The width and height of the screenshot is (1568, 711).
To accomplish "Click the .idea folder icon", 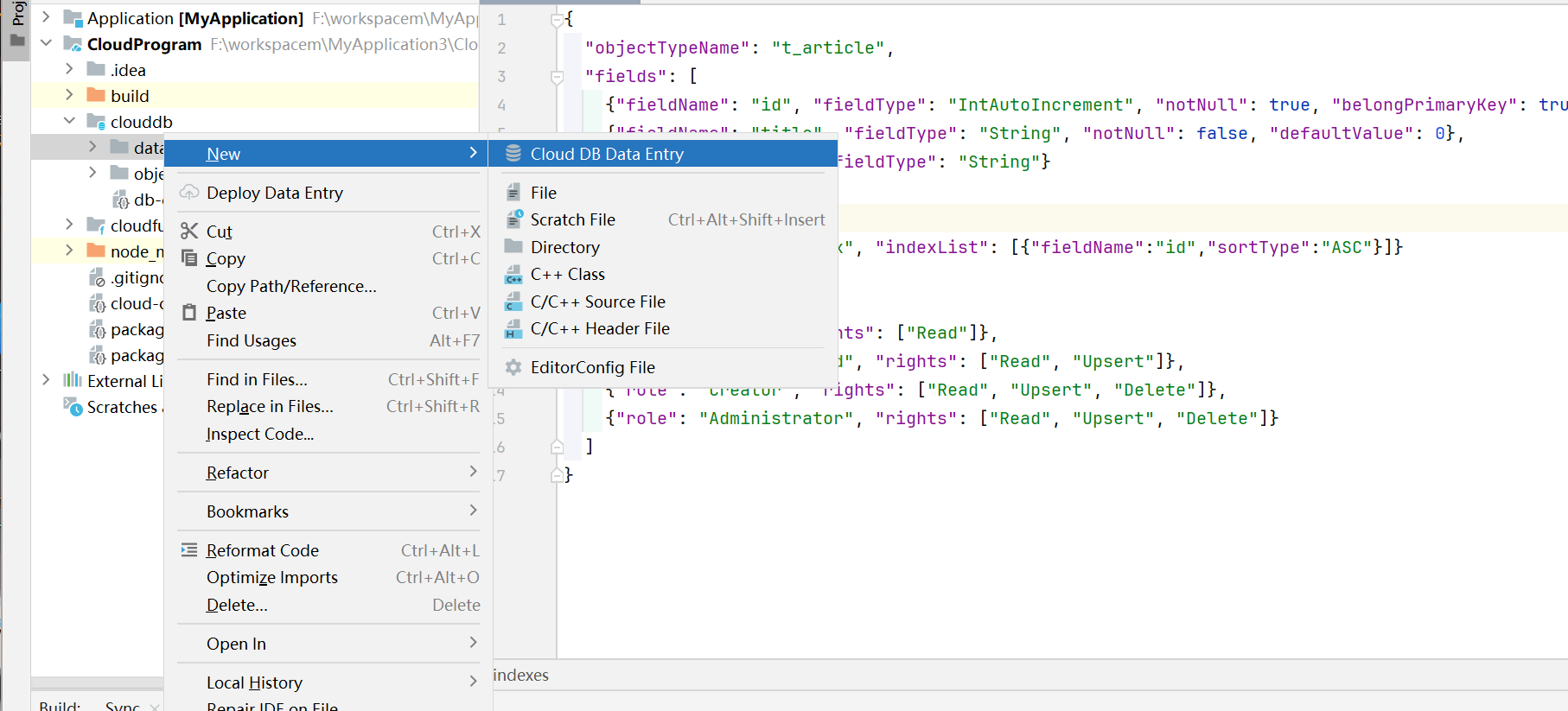I will tap(96, 69).
